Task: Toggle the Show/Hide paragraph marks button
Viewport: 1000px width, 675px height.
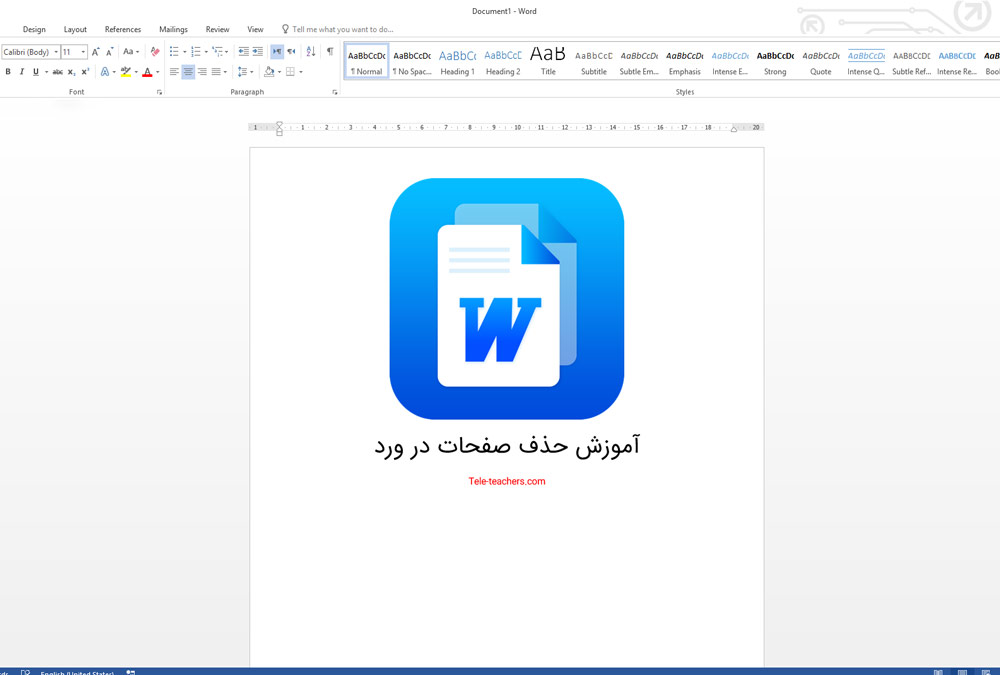Action: 330,52
